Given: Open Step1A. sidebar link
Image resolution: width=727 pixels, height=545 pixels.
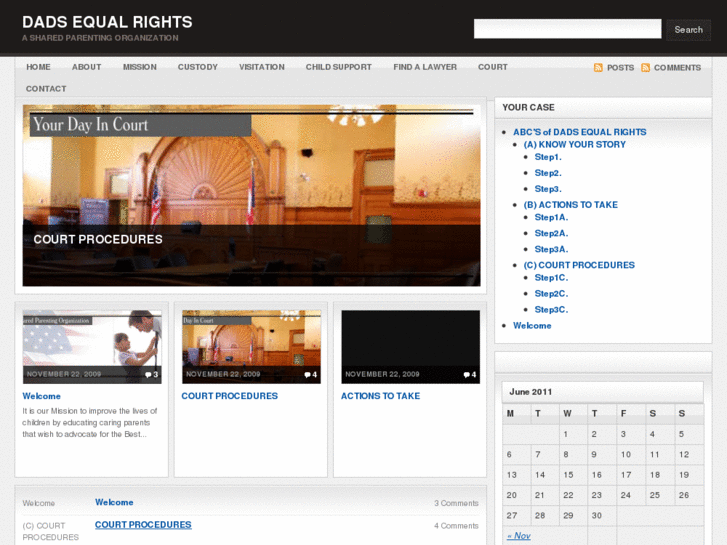Looking at the screenshot, I should [x=551, y=218].
